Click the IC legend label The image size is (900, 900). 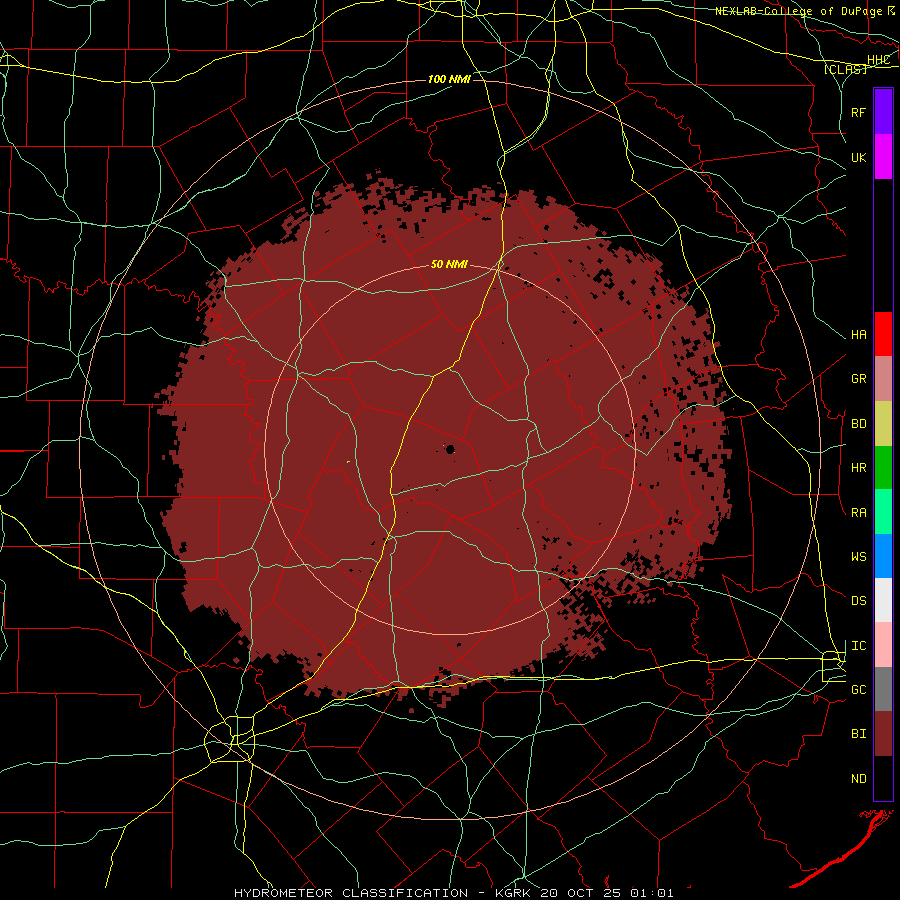[x=859, y=646]
